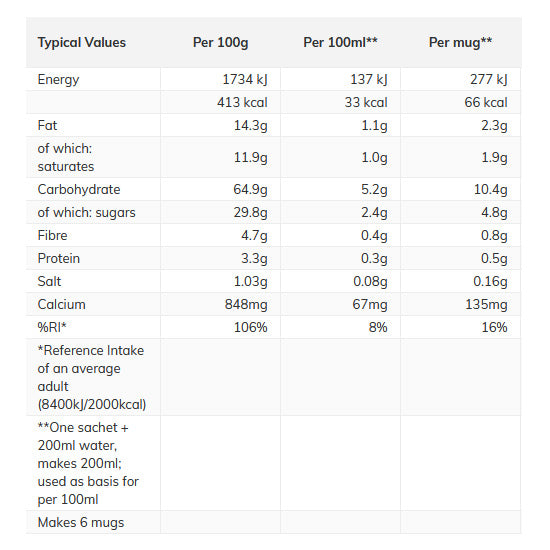The height and width of the screenshot is (550, 550).
Task: Click the Reference Intake footnote text
Action: point(92,377)
